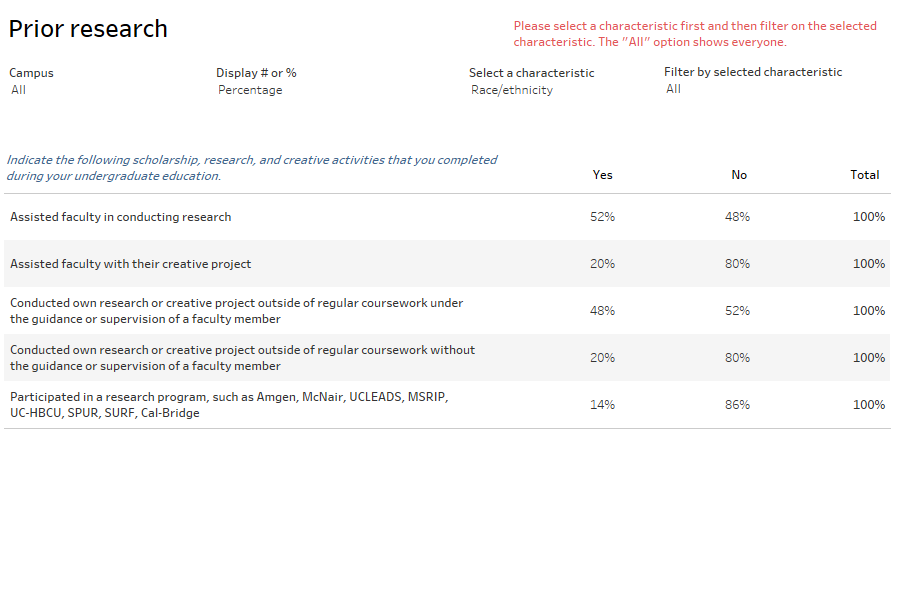The width and height of the screenshot is (900, 600).
Task: Select the 'Assisted faculty in conducting research' row
Action: [x=121, y=216]
